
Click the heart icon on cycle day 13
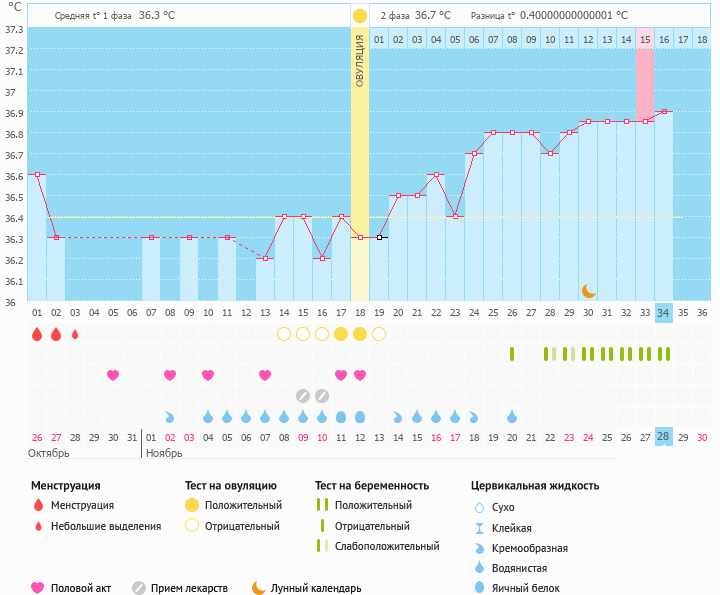[x=265, y=375]
